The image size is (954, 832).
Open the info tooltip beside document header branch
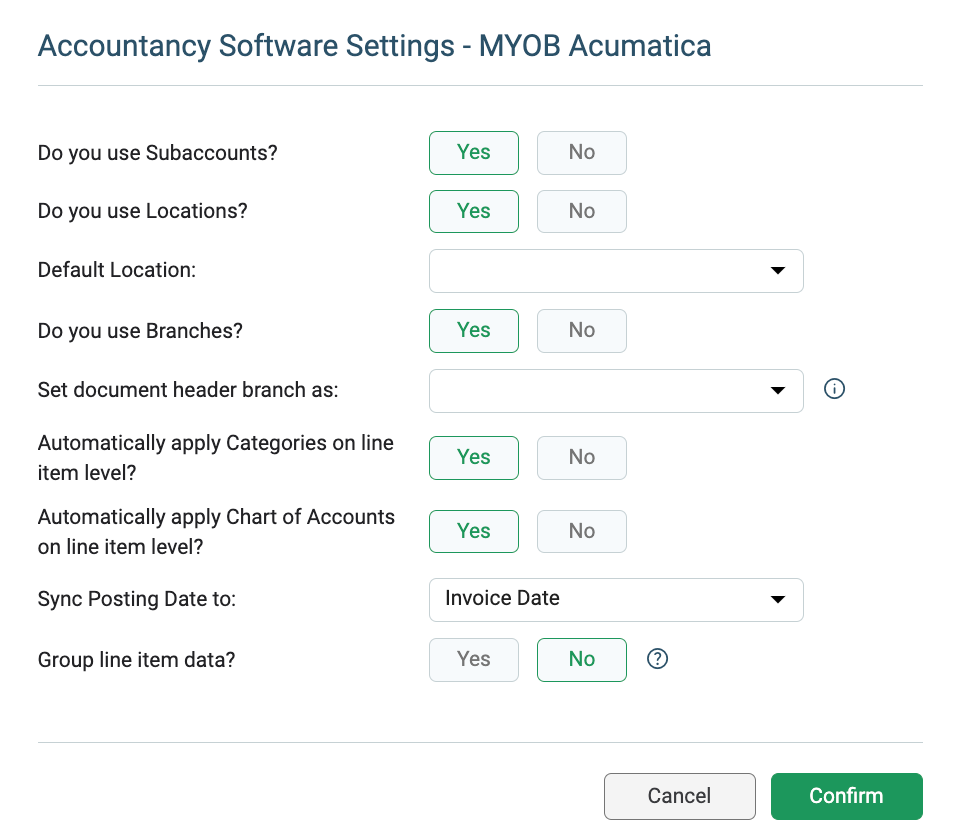(x=834, y=389)
